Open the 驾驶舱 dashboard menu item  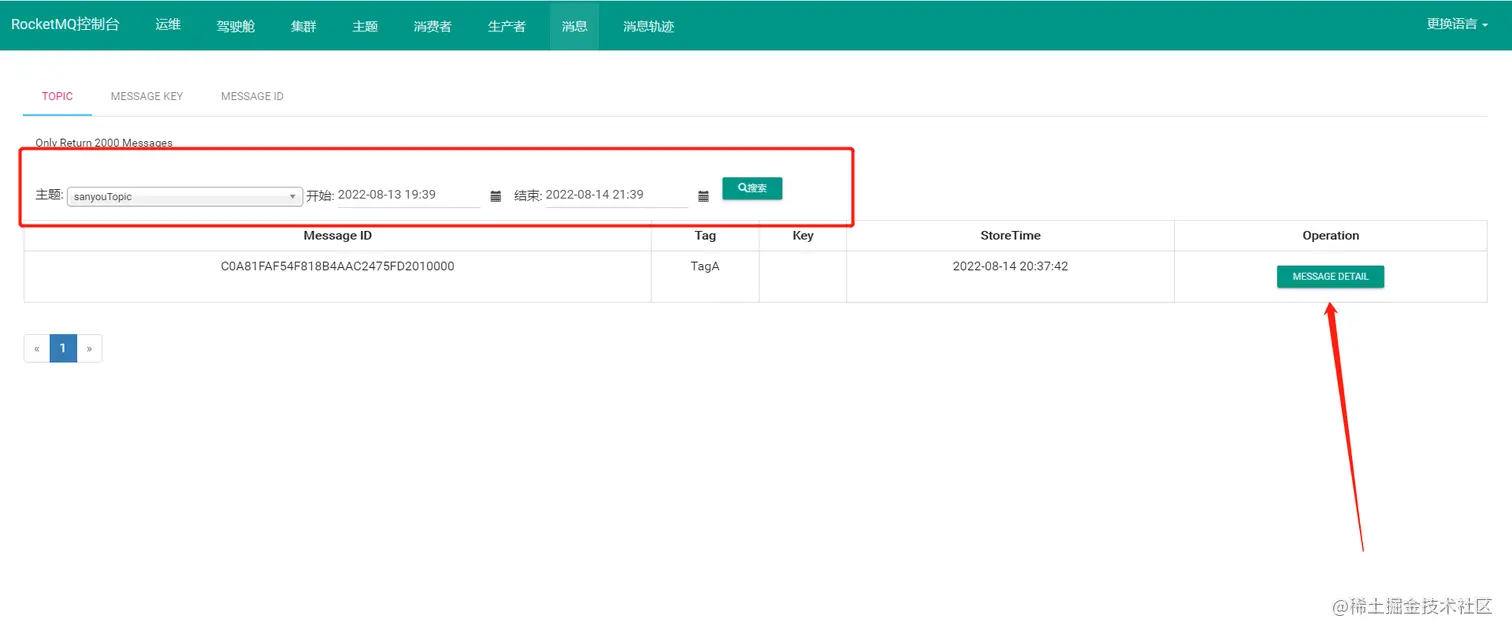(x=236, y=26)
